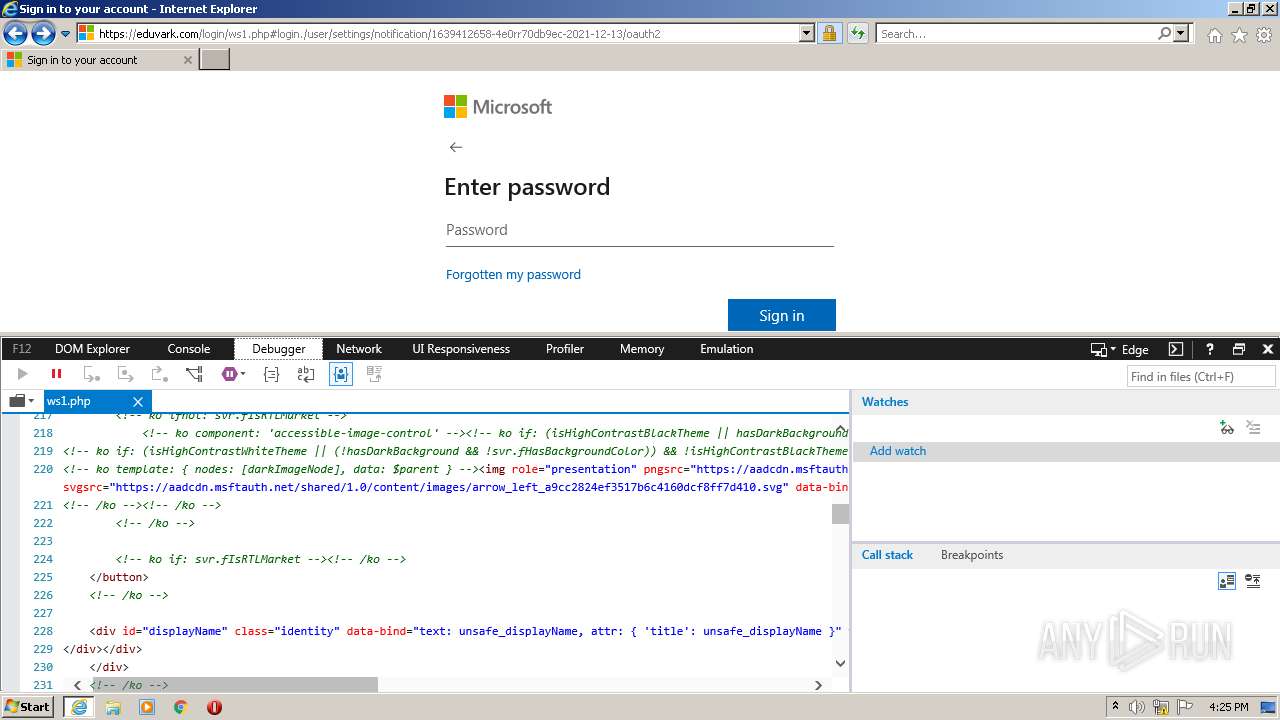
Task: Click the Step out icon
Action: [x=159, y=374]
